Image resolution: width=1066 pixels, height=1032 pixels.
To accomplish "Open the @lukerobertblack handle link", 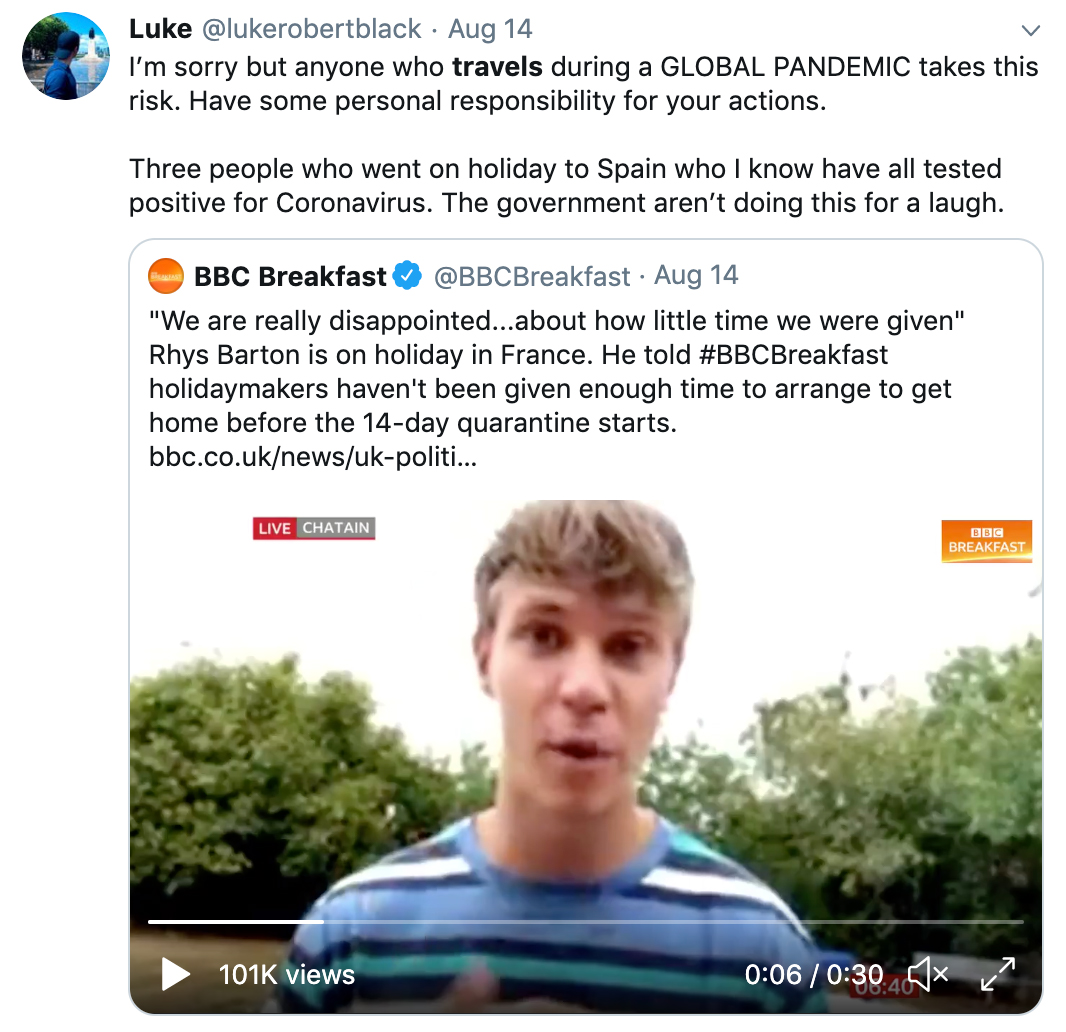I will click(x=312, y=29).
